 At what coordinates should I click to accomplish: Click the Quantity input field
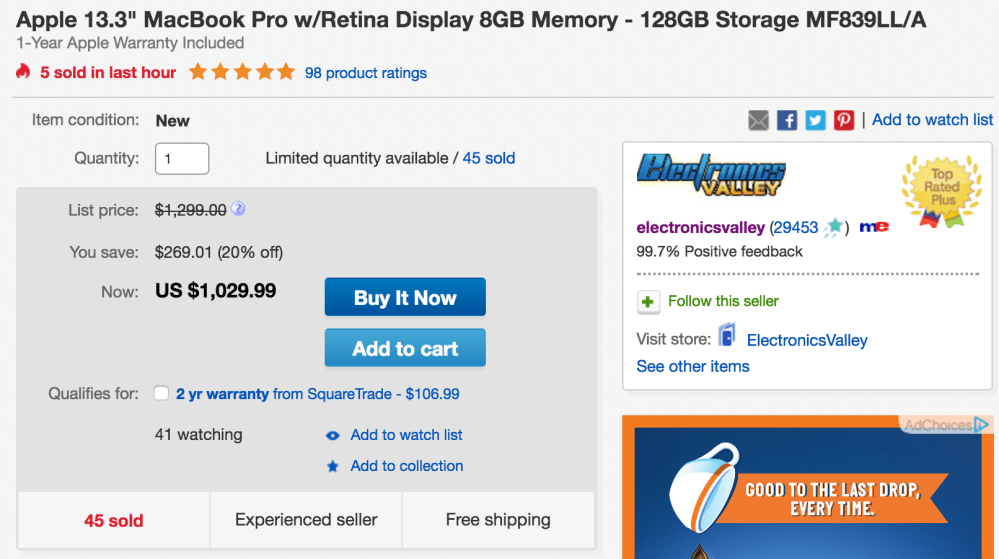point(182,159)
